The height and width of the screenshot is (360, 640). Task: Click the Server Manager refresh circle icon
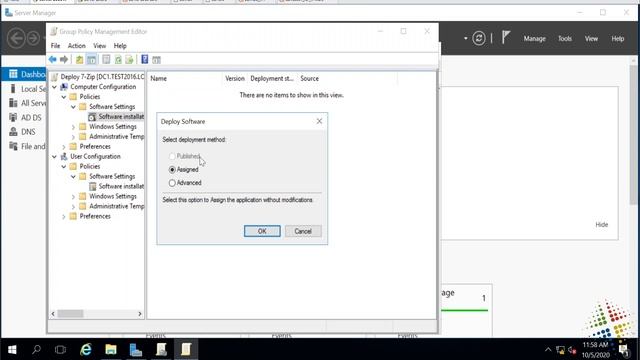tap(479, 38)
